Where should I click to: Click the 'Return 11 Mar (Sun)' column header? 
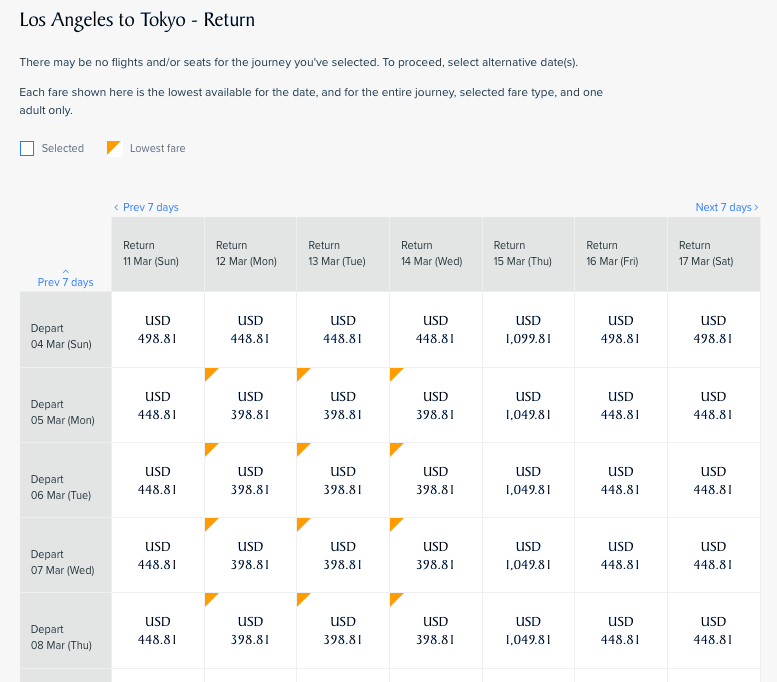[157, 253]
